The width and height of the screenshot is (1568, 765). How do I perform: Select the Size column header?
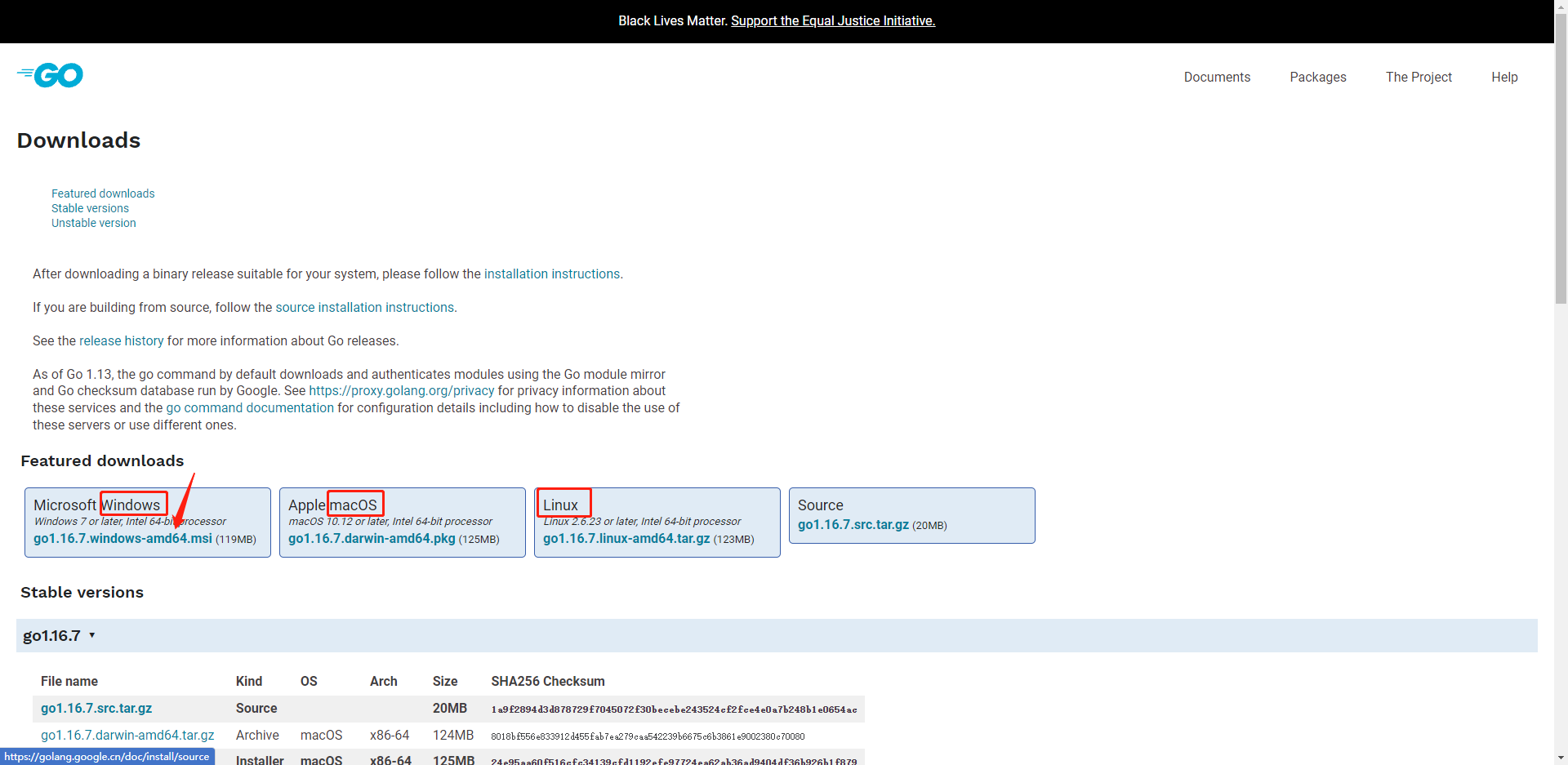click(x=445, y=681)
